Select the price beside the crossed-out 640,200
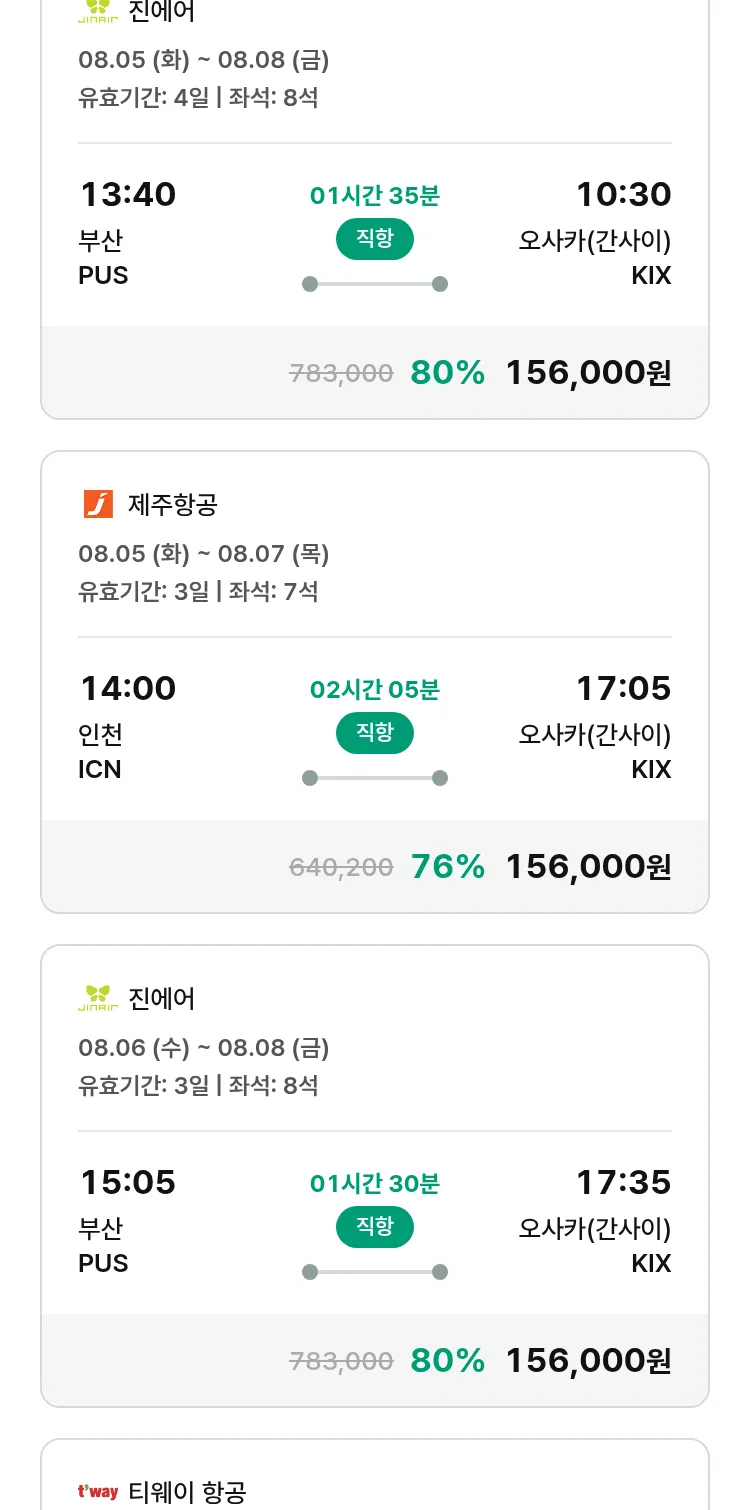The width and height of the screenshot is (750, 1510). pos(588,866)
